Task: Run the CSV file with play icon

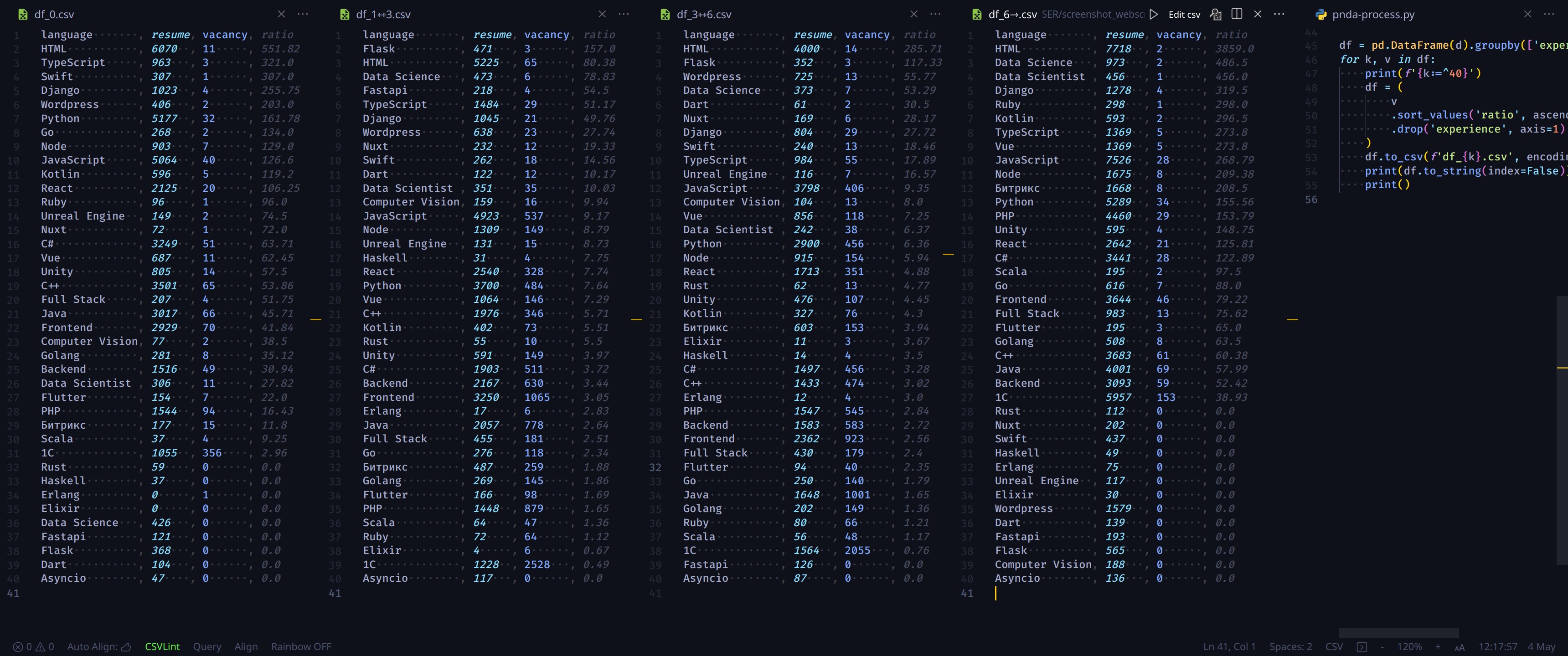Action: coord(1154,14)
